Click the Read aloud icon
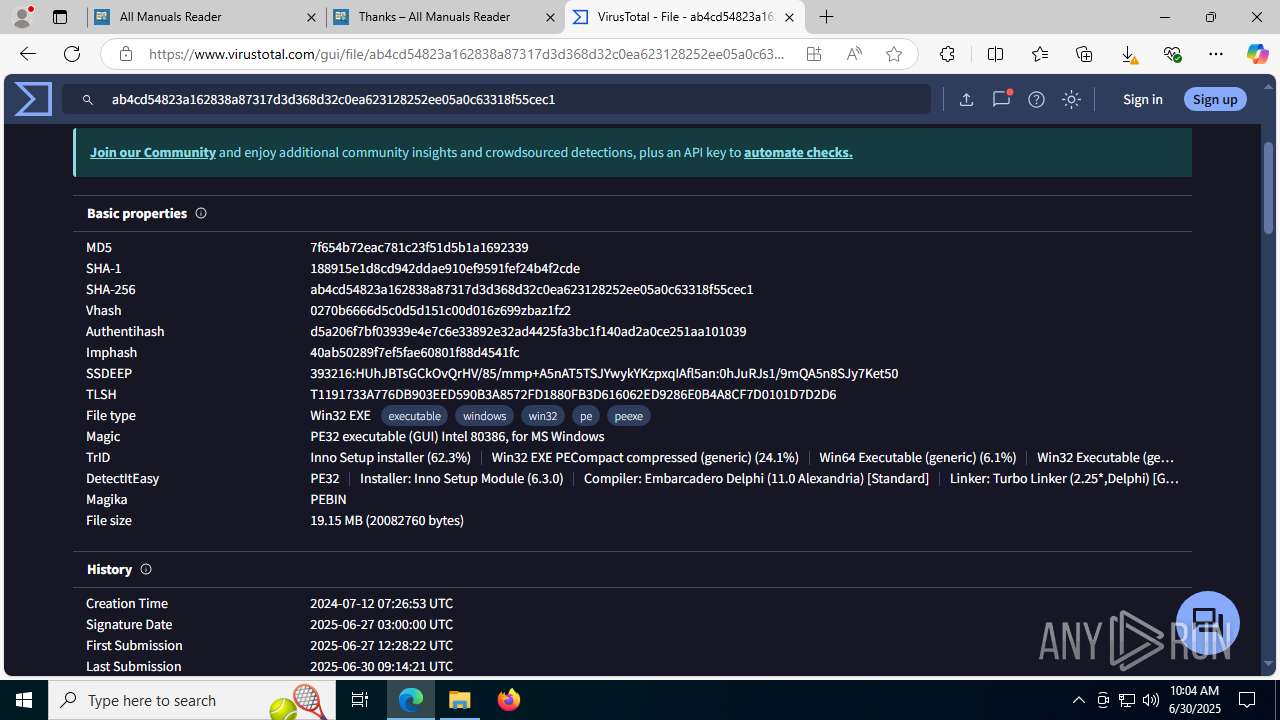This screenshot has width=1280, height=720. pos(854,54)
